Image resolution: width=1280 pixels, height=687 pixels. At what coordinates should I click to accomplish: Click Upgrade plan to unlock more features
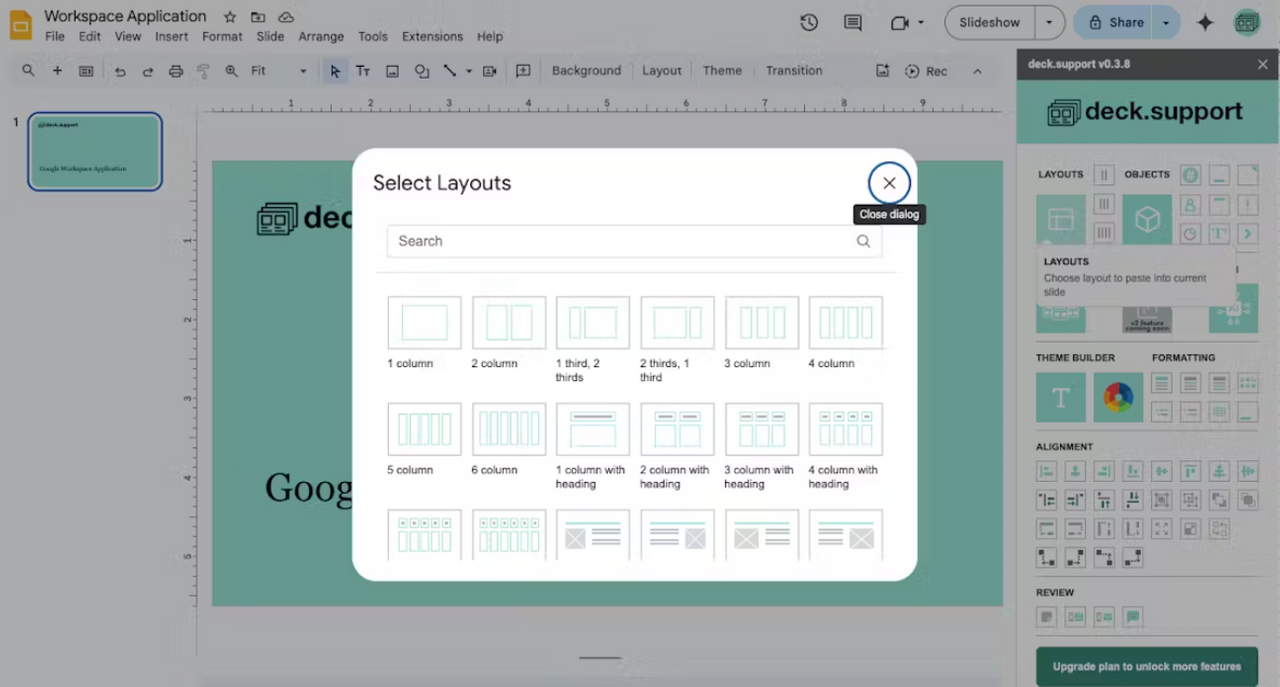tap(1147, 666)
